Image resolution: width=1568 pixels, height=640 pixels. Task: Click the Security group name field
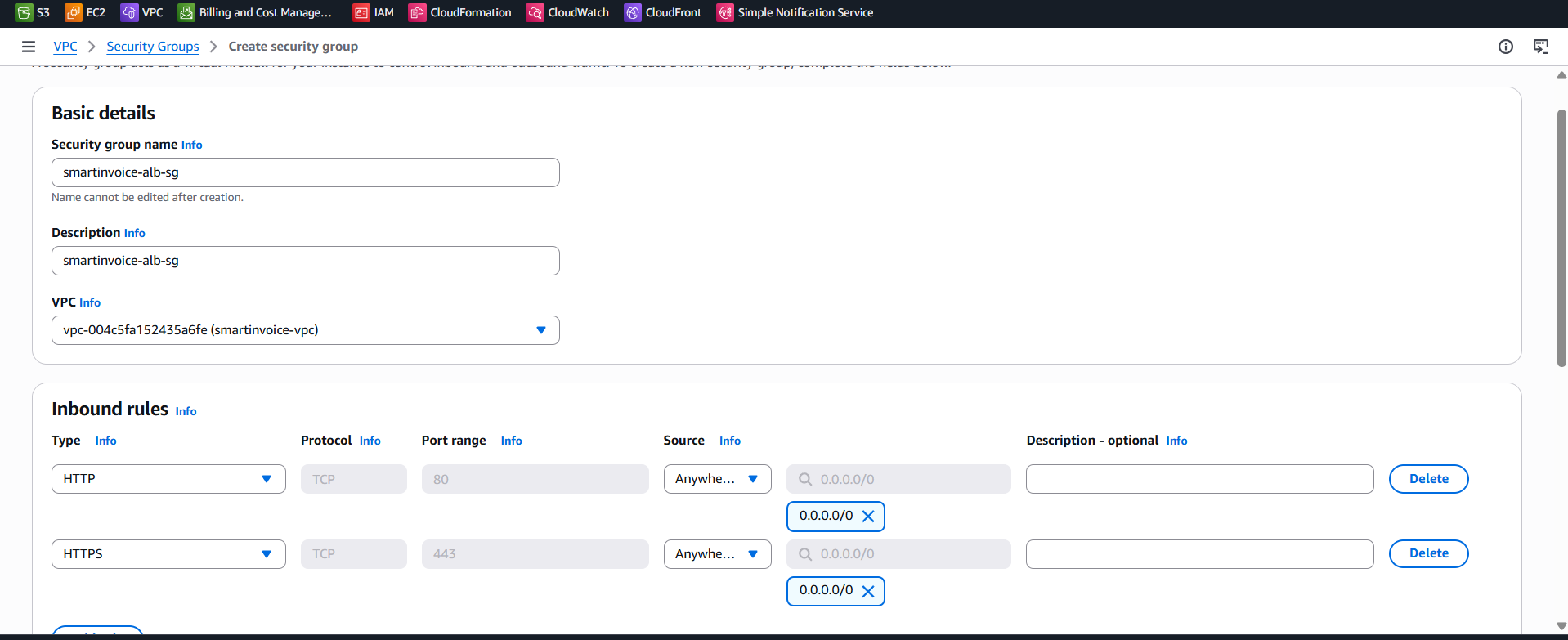[x=305, y=172]
